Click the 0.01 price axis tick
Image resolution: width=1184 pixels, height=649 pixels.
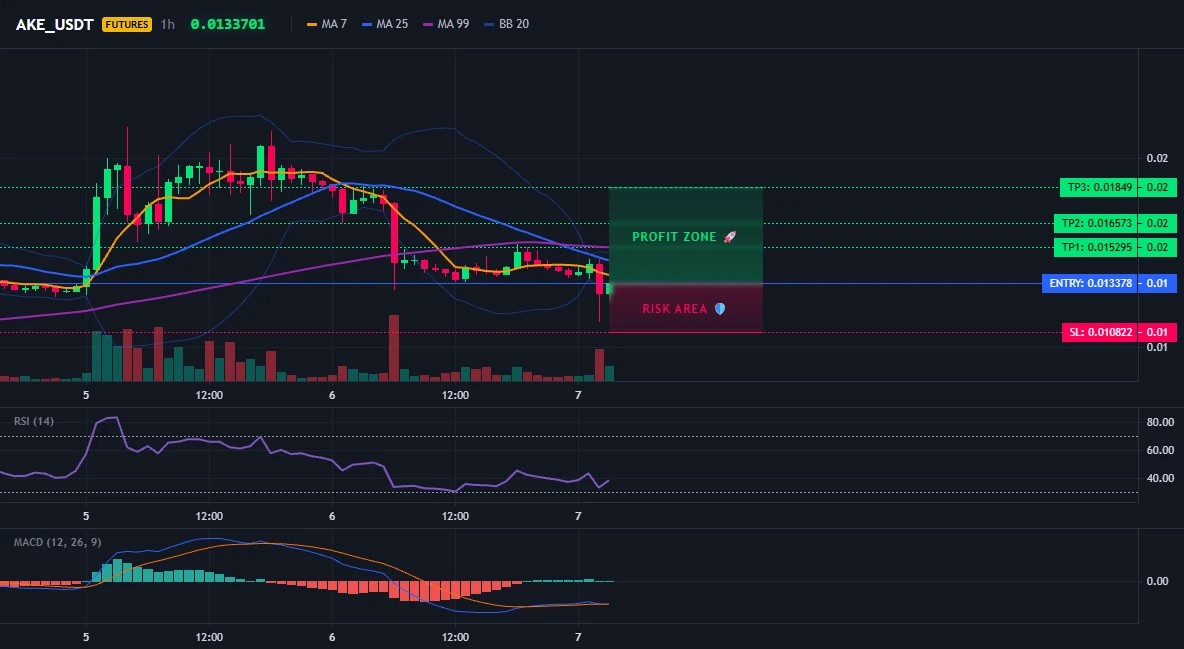point(1157,348)
